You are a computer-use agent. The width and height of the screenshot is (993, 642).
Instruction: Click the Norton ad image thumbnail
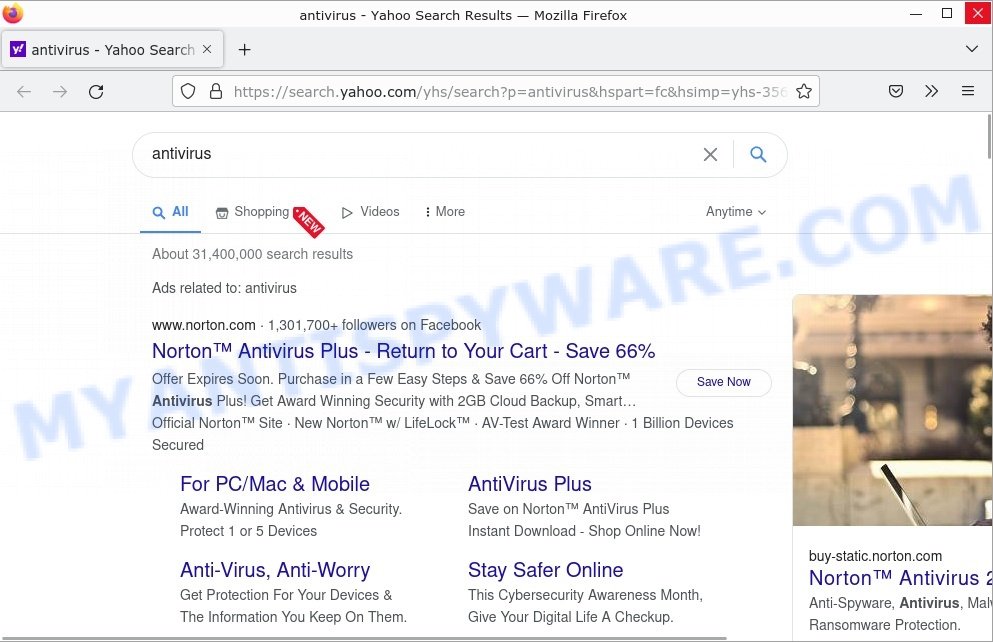tap(892, 410)
